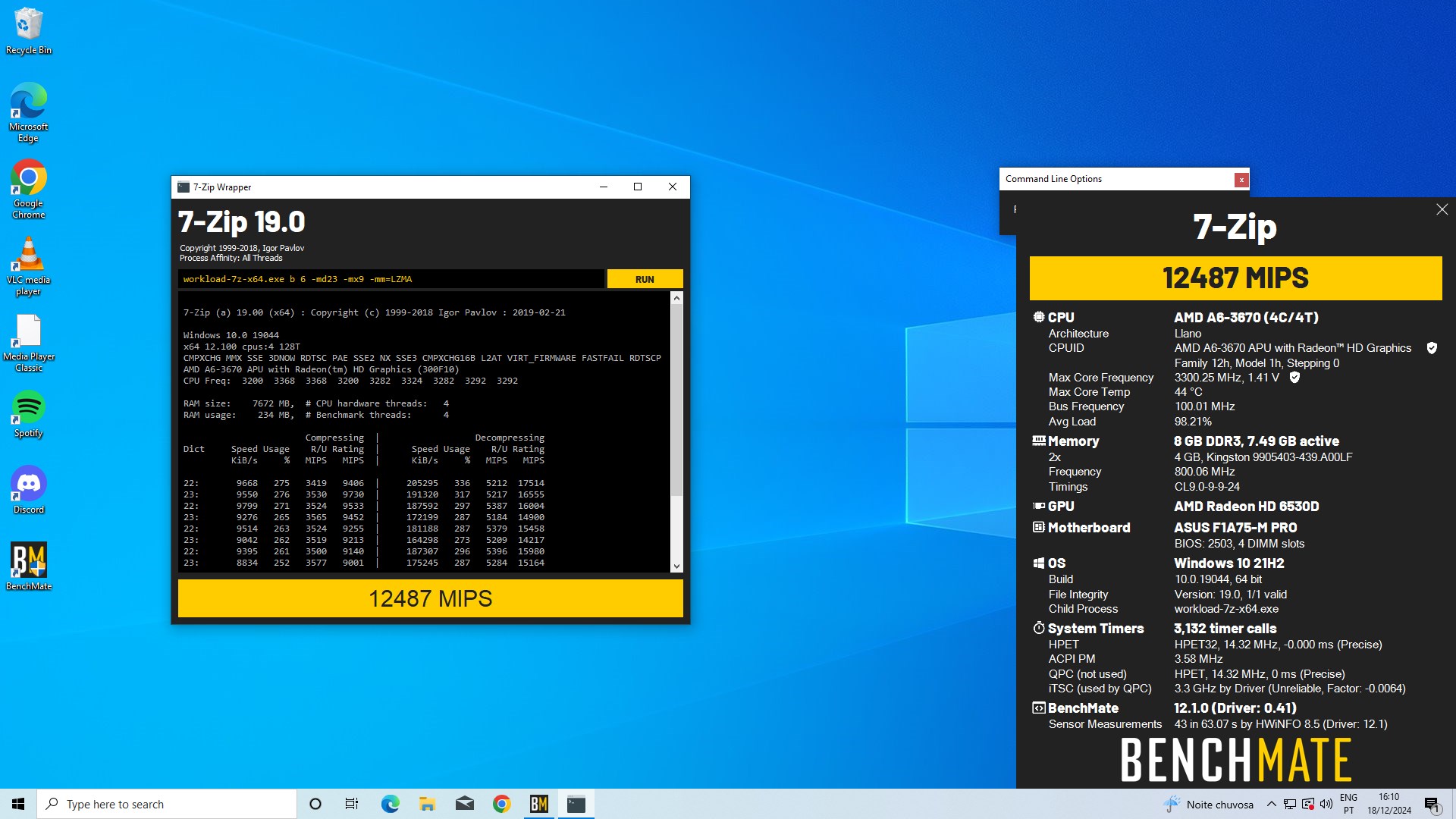Click the BenchMate section icon

[1039, 708]
